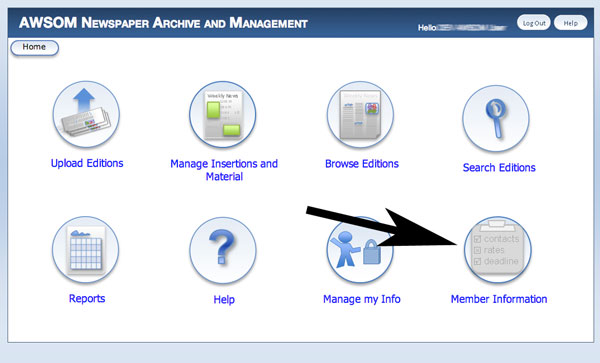This screenshot has height=363, width=600.
Task: Click the Member Information clipboard icon
Action: tap(497, 250)
